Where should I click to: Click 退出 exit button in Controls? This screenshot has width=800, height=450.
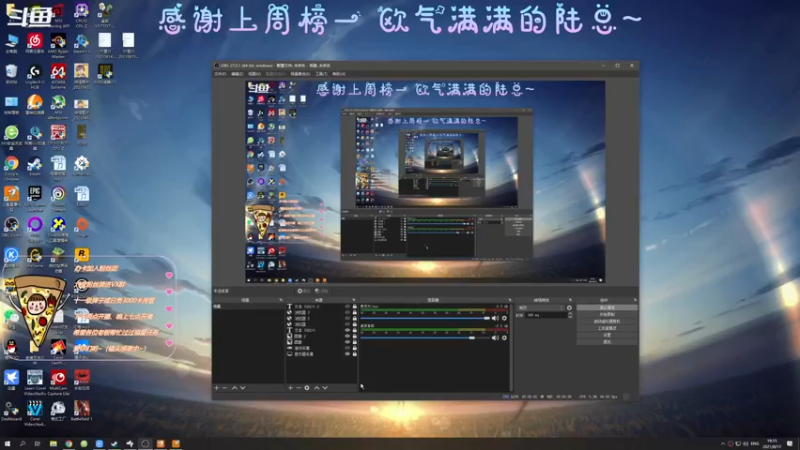607,342
